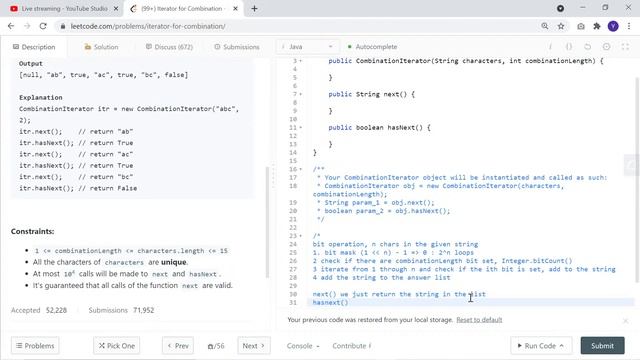This screenshot has width=640, height=360.
Task: Click 'public boolean hasNext() {' line
Action: pyautogui.click(x=379, y=128)
